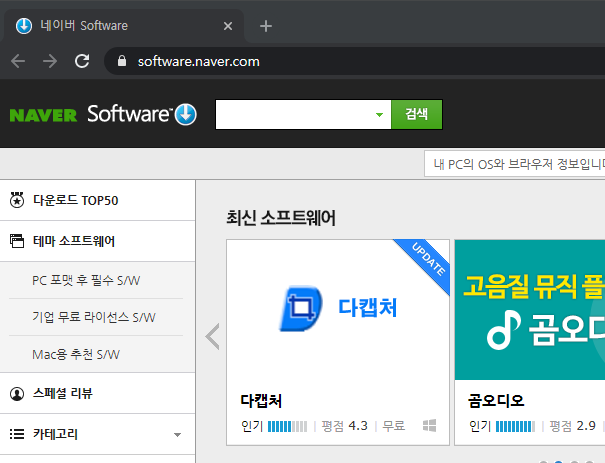Click the window icon beside 테마 소프트웨어
Viewport: 605px width, 463px height.
[17, 241]
